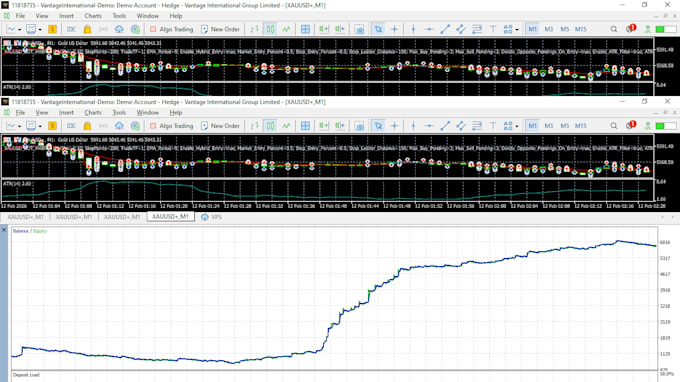Switch to line chart in upper window
This screenshot has height=382, width=680.
click(286, 29)
